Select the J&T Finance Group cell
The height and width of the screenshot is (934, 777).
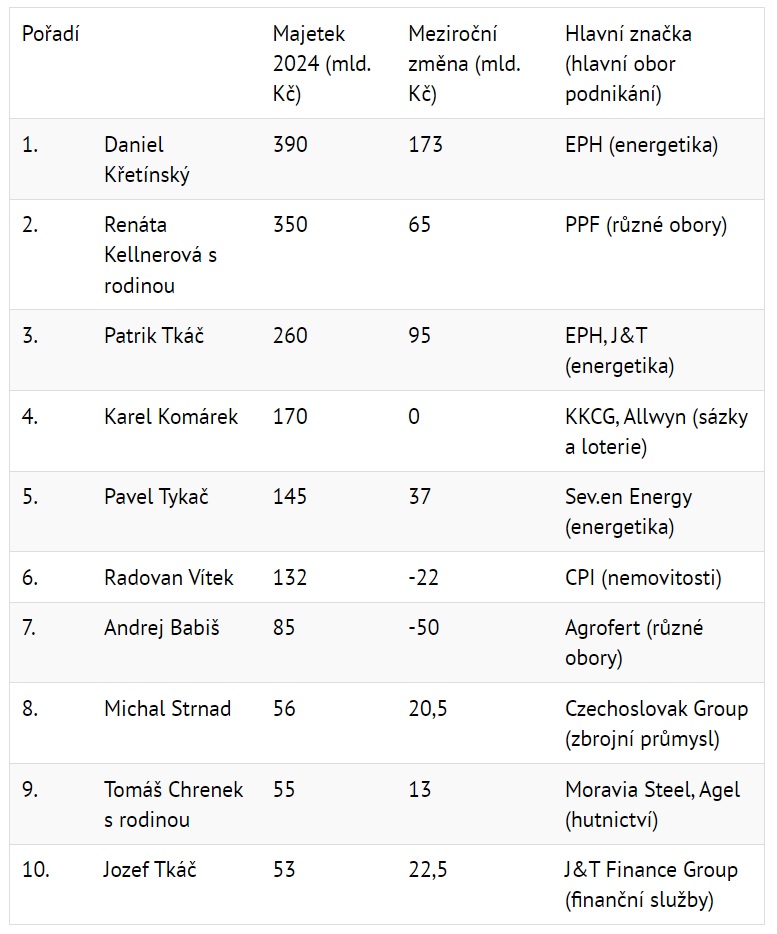(651, 885)
